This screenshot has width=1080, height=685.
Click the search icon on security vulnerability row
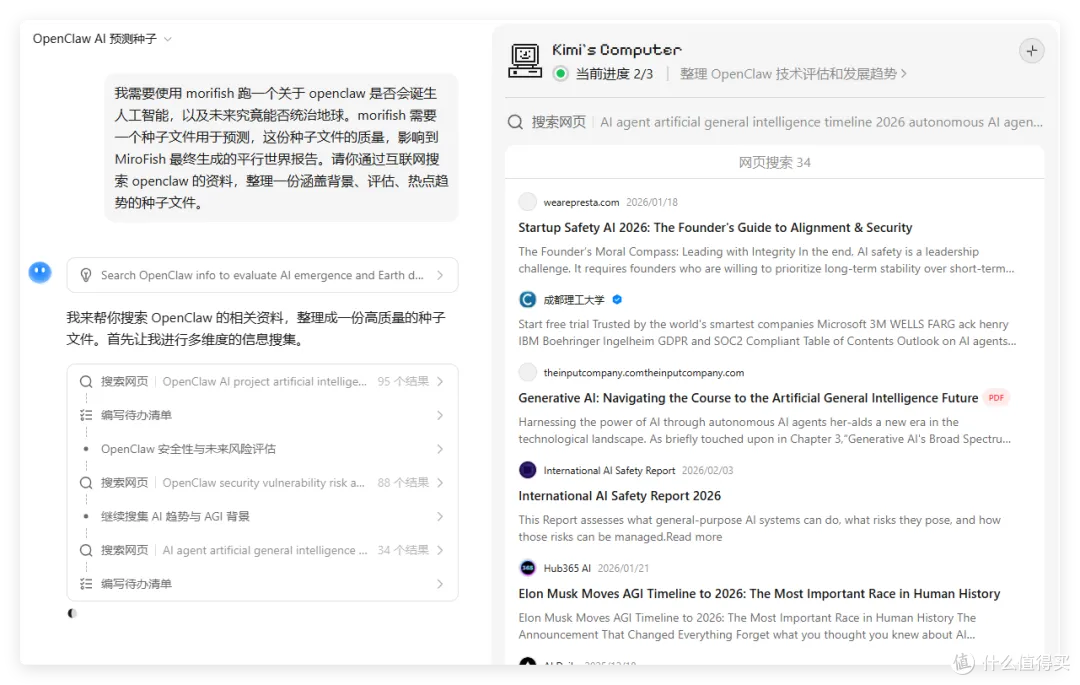86,483
